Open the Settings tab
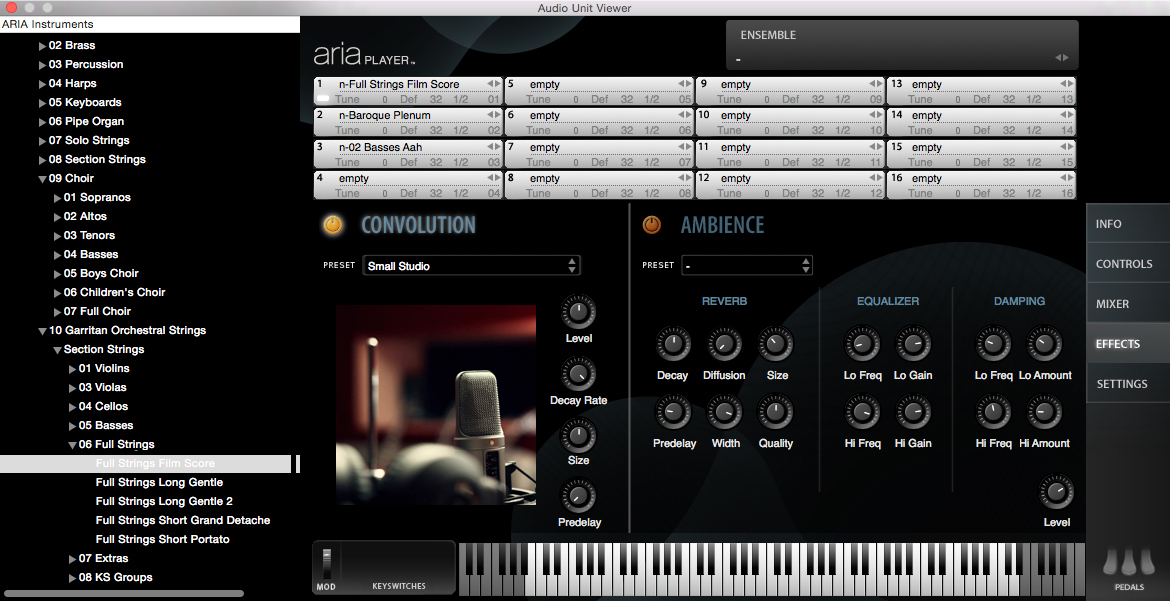Viewport: 1170px width, 601px height. click(x=1127, y=384)
